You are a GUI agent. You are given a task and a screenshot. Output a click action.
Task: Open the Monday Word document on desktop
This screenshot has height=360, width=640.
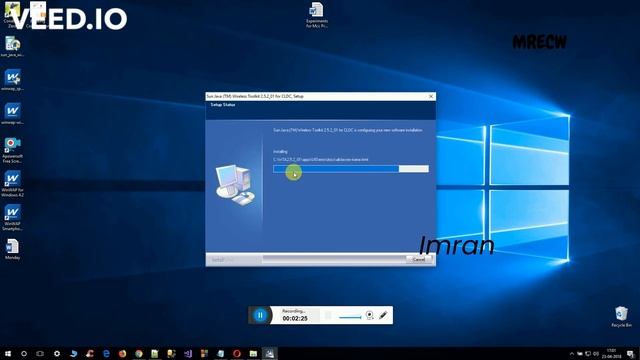pyautogui.click(x=12, y=249)
